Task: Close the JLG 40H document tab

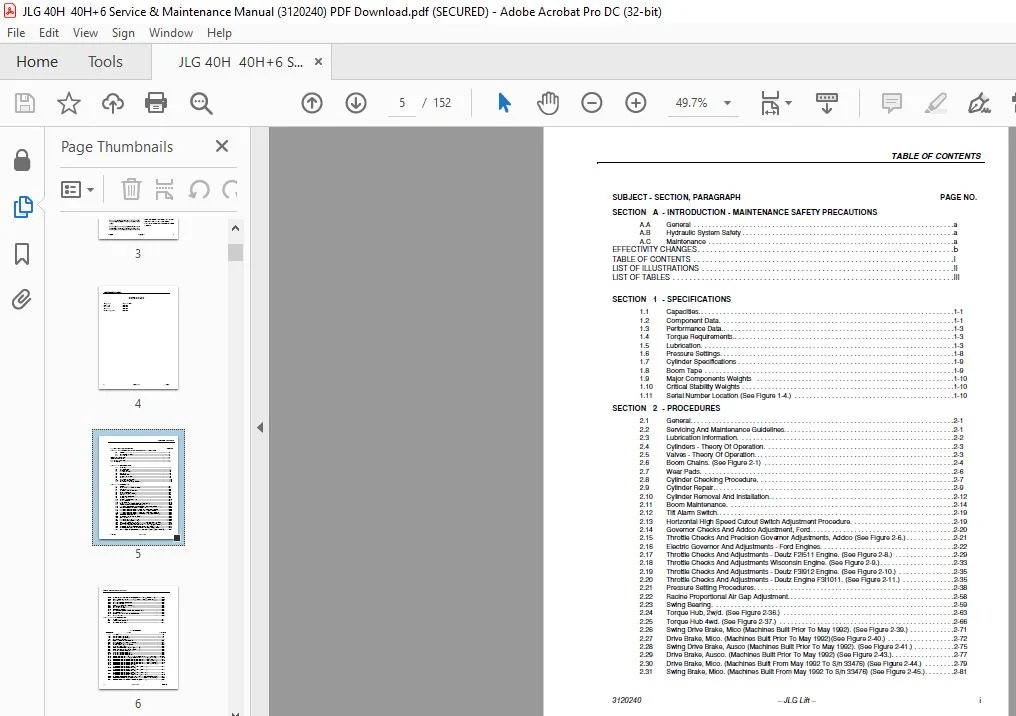Action: pyautogui.click(x=318, y=62)
